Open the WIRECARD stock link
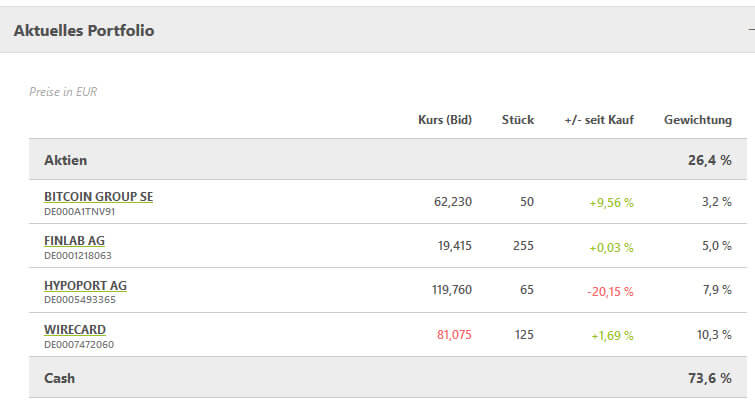755x406 pixels. pyautogui.click(x=75, y=329)
